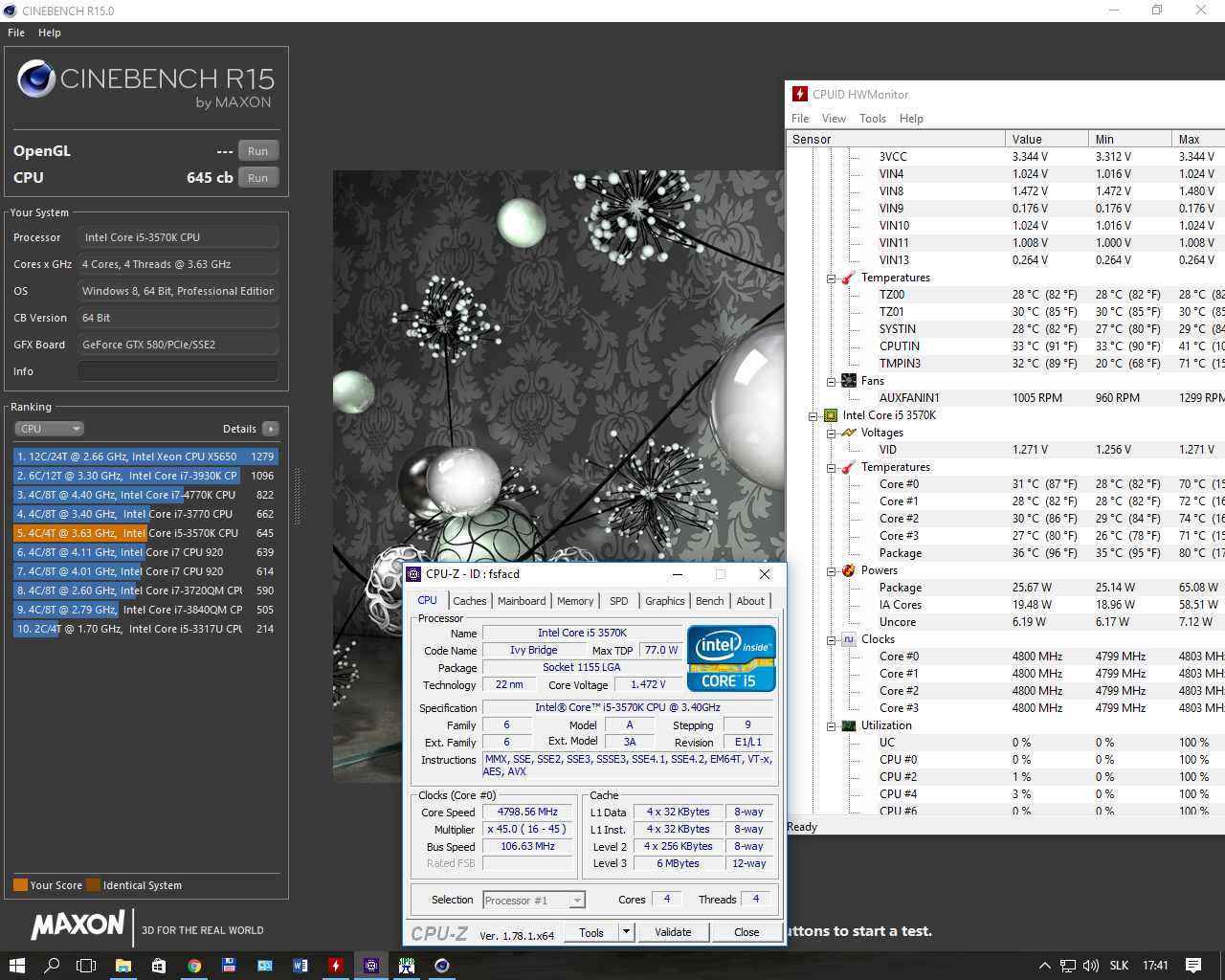Screen dimensions: 1225x980
Task: Collapse the Intel Core i5 3570K node
Action: pos(813,415)
